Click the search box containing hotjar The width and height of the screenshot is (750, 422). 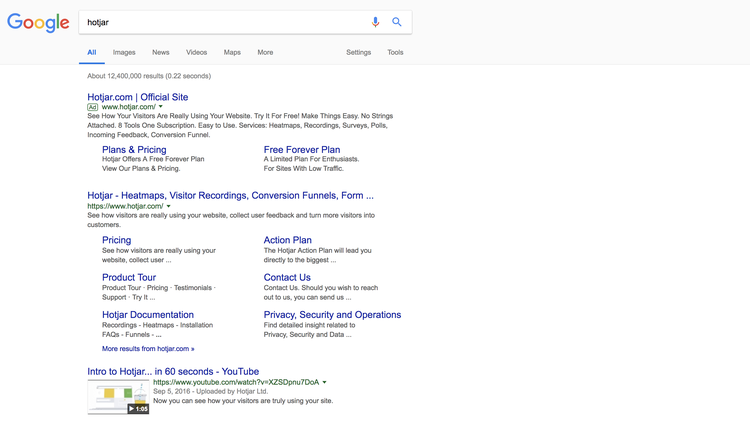[x=245, y=22]
